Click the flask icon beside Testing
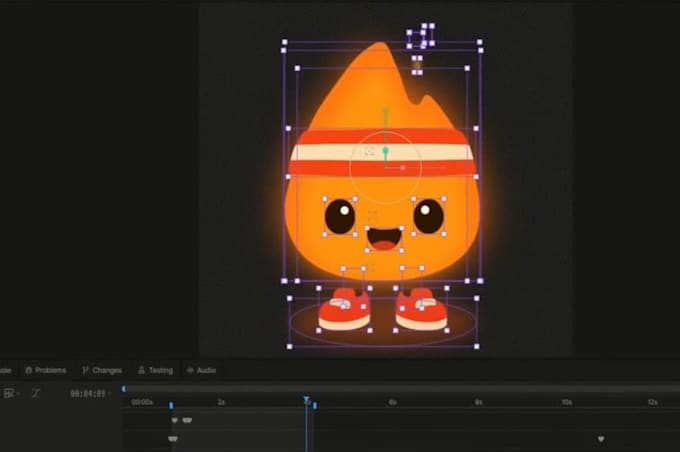 coord(141,370)
